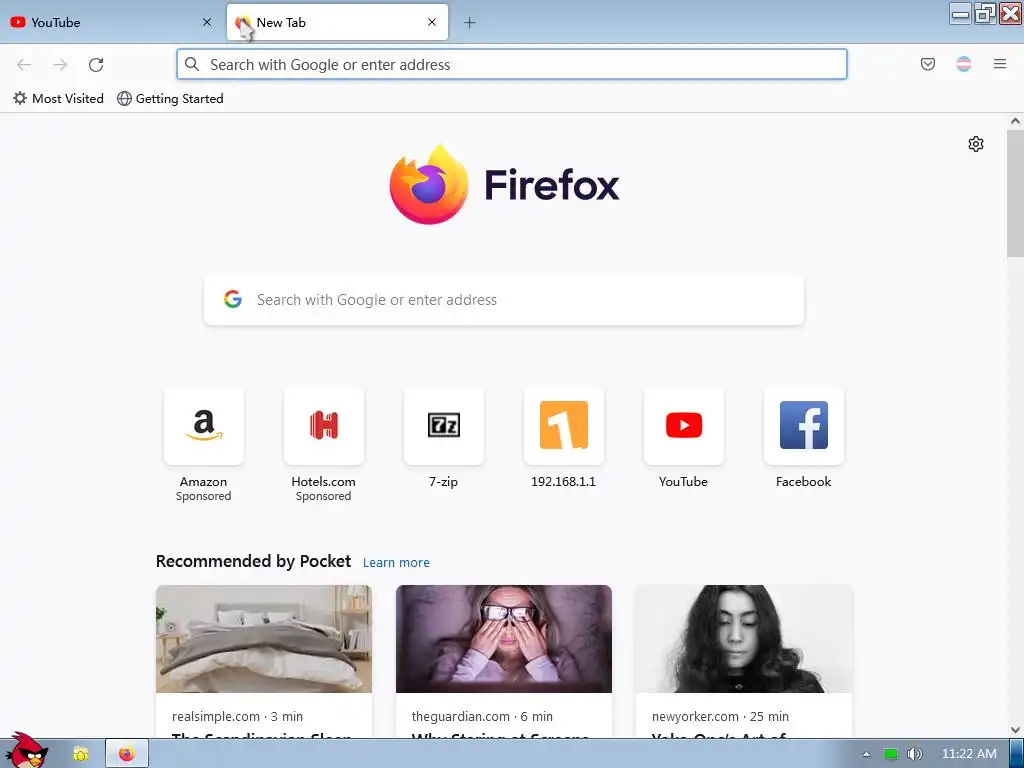Click the Back navigation arrow
Screen dimensions: 1024x768
tap(24, 65)
